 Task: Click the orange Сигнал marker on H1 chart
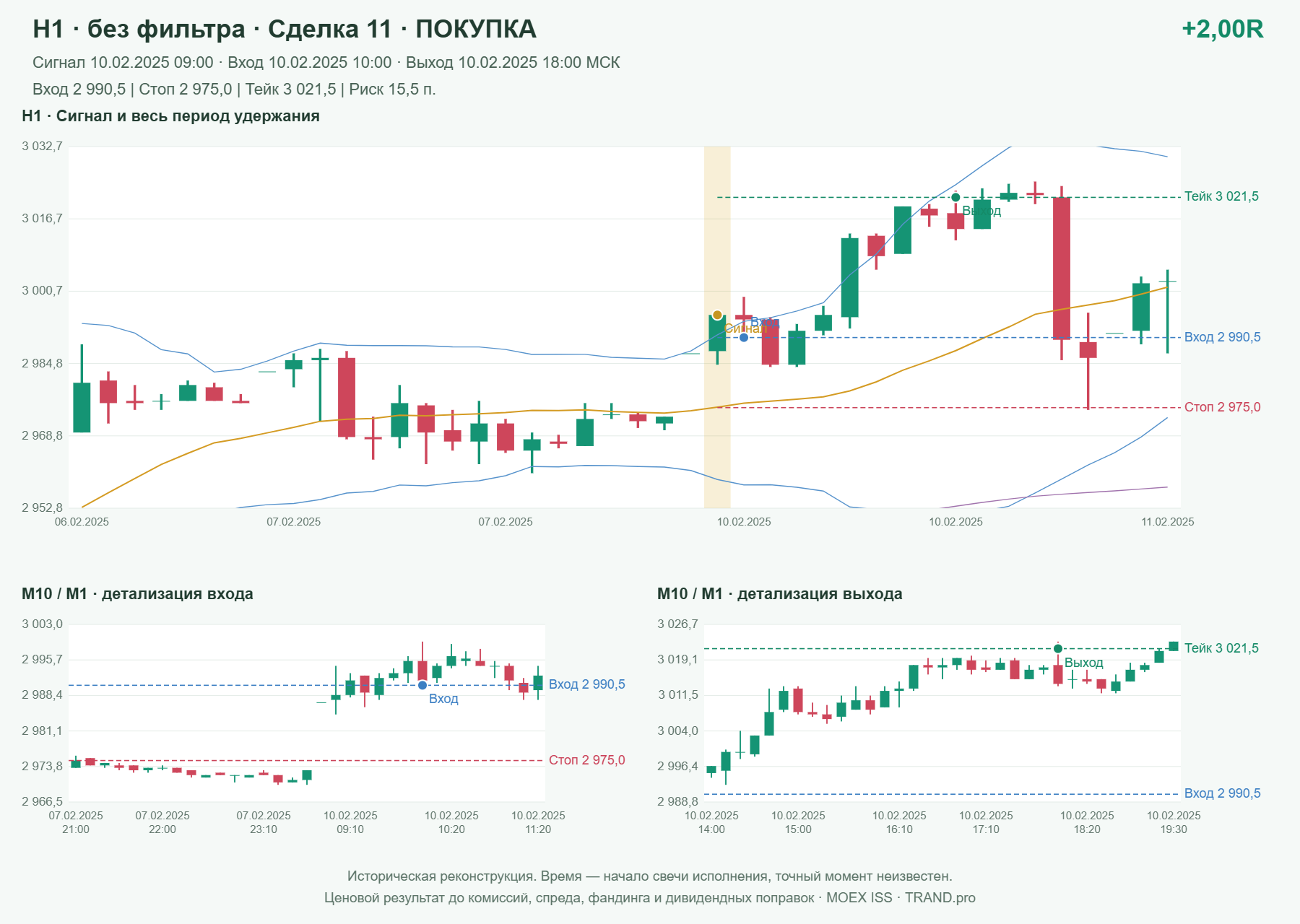717,315
